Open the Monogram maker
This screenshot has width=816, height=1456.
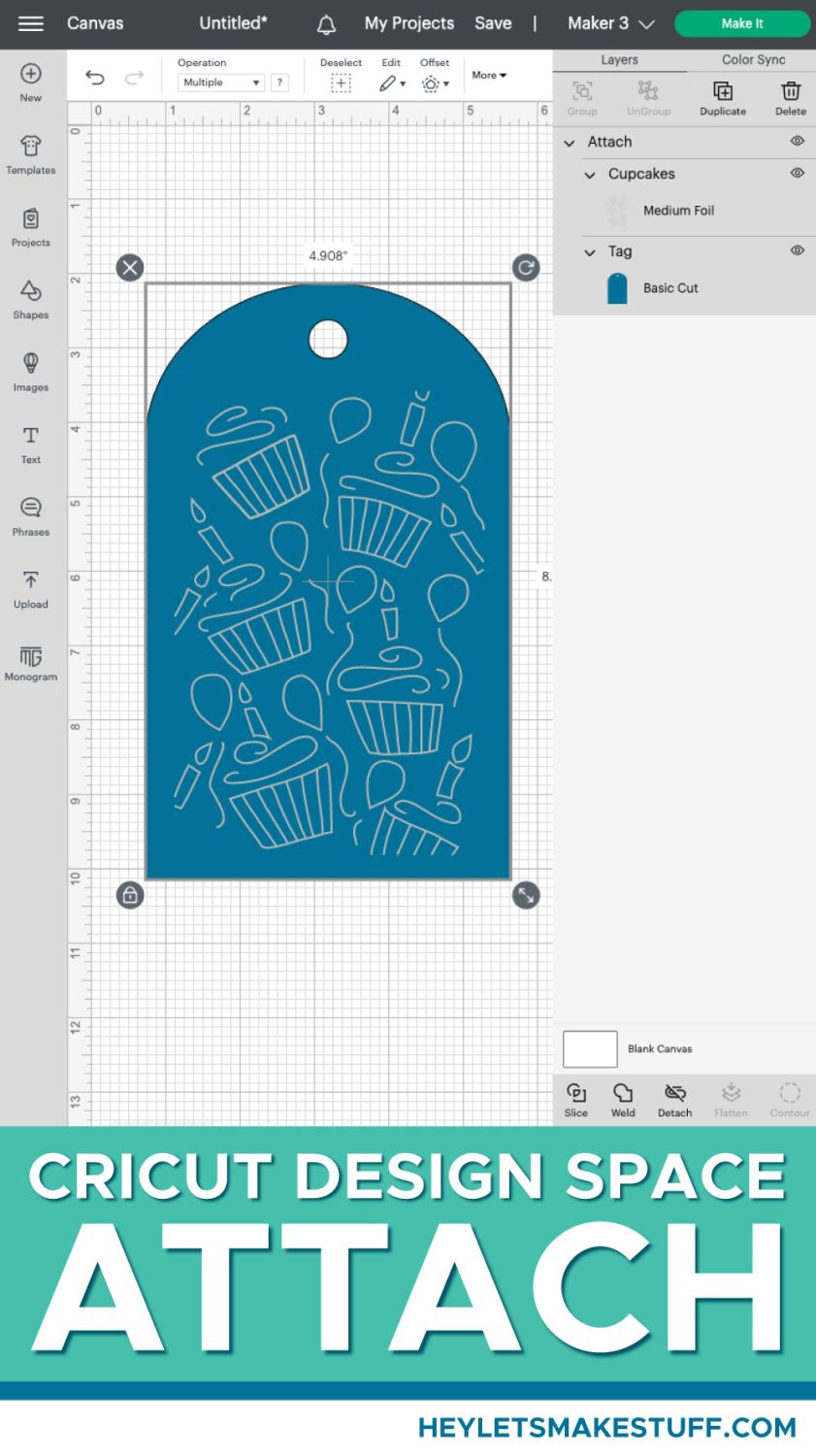(x=31, y=662)
